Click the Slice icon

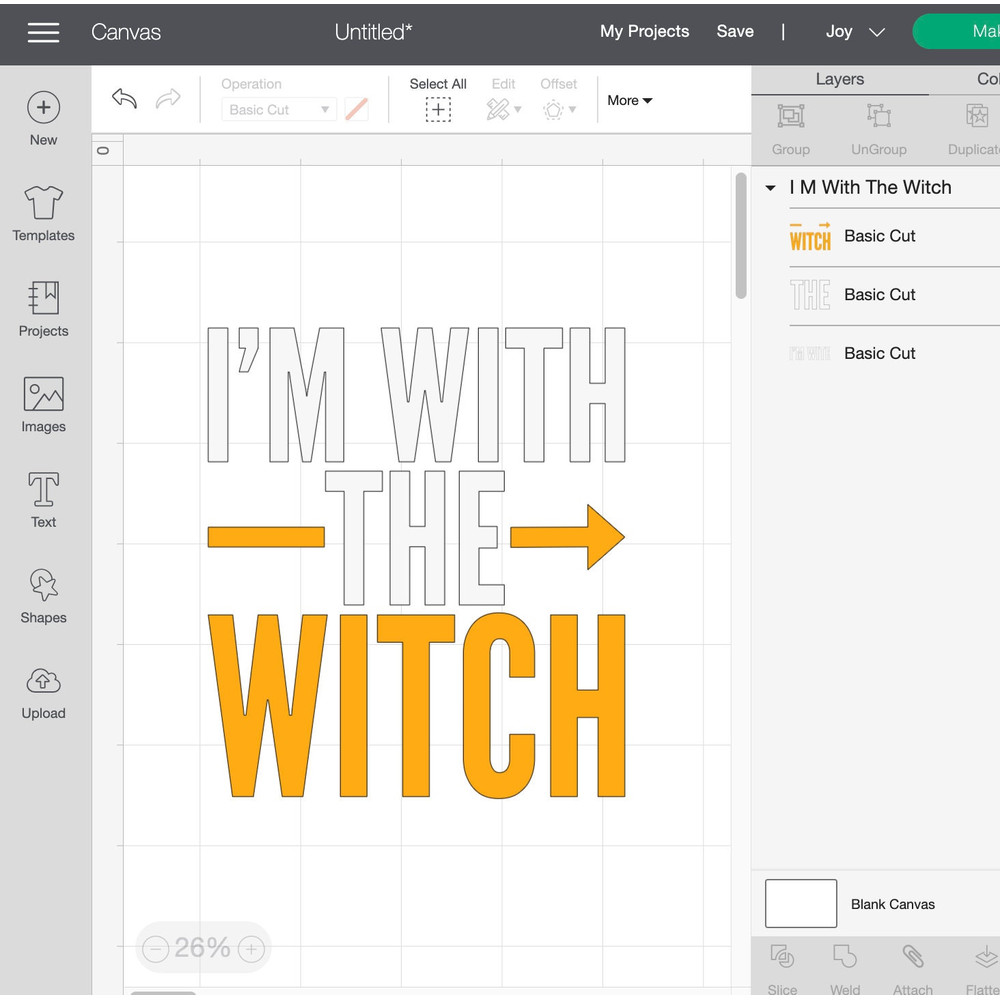[x=782, y=963]
